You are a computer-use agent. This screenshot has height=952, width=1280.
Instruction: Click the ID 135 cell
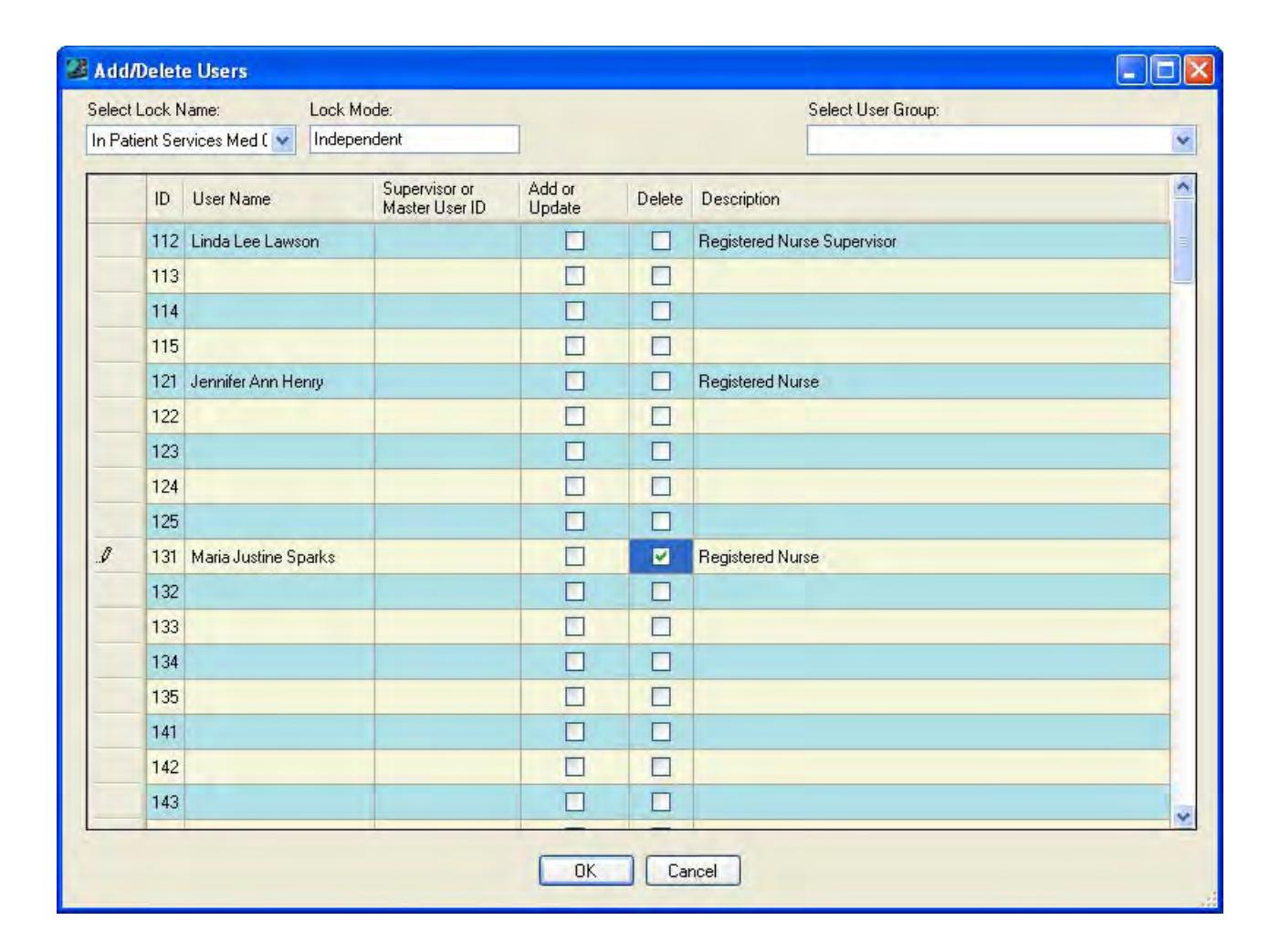(164, 696)
